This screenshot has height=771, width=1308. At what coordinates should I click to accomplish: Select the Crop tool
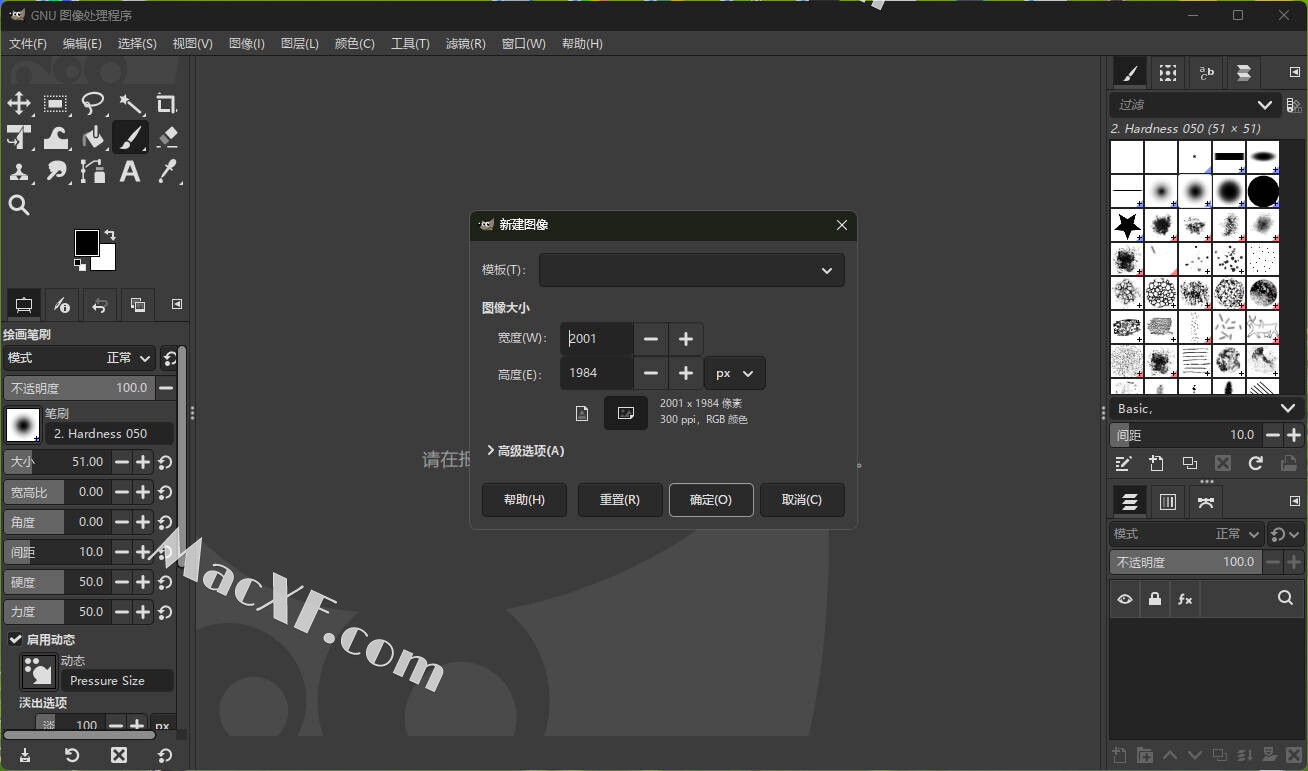click(167, 103)
